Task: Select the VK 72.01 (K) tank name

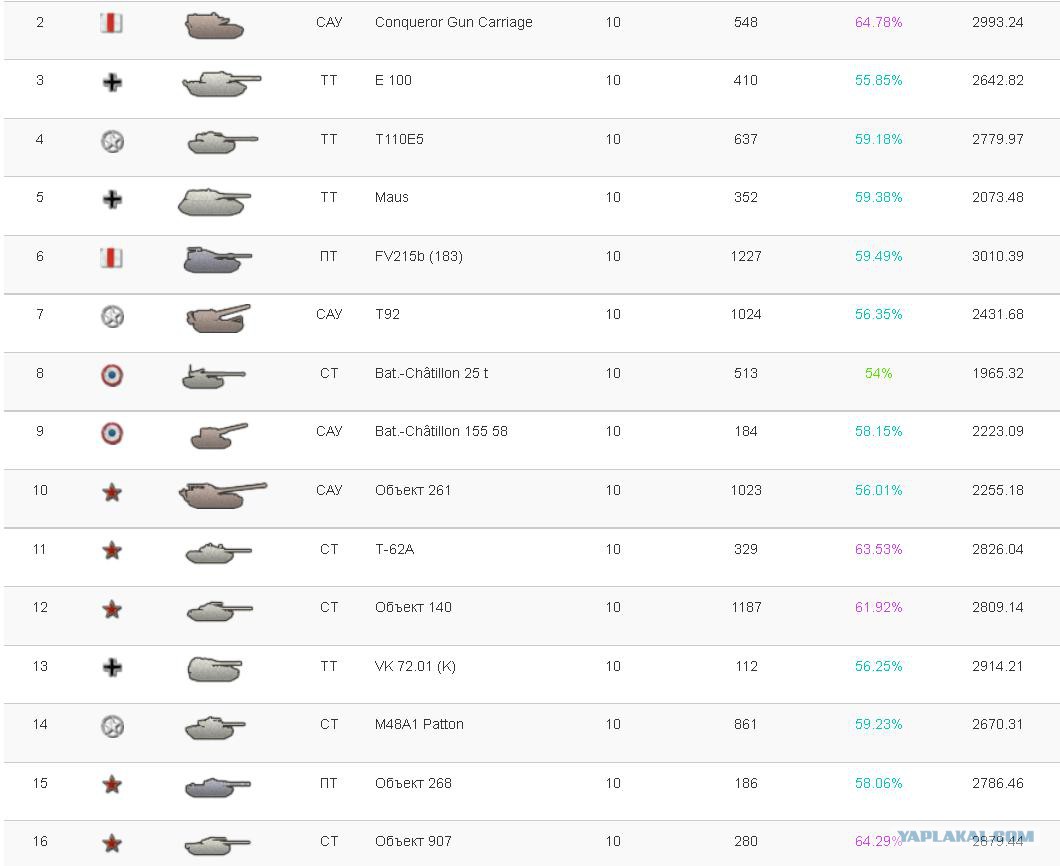Action: [415, 666]
